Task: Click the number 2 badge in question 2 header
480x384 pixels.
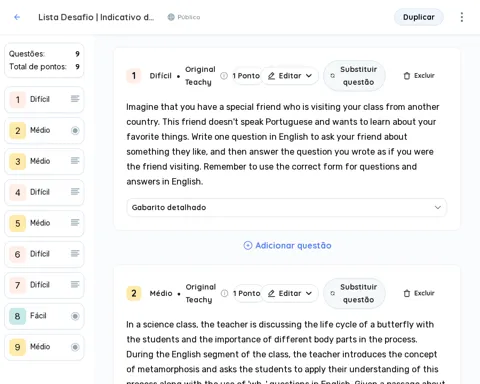Action: click(134, 293)
